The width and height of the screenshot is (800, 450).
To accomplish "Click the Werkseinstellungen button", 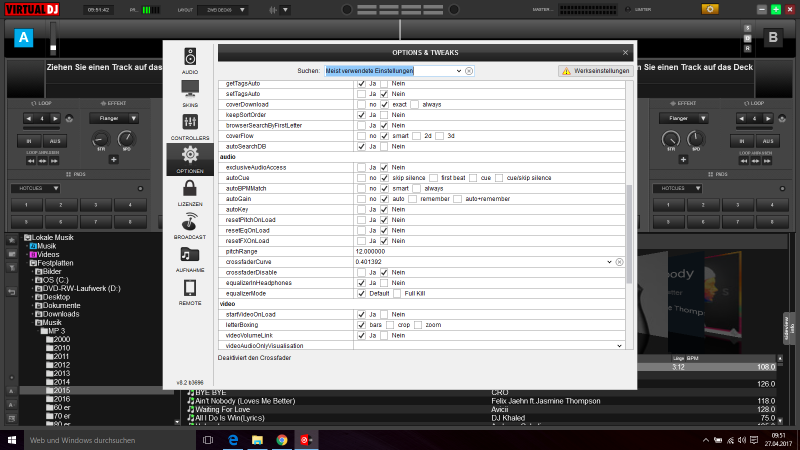I will [x=595, y=71].
